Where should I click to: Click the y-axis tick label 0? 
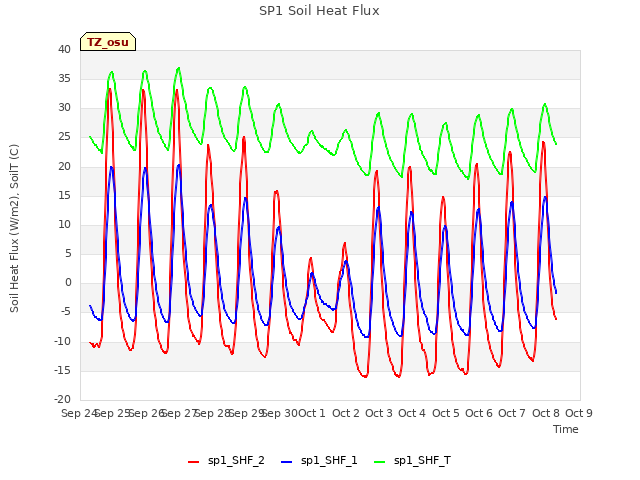(x=68, y=282)
